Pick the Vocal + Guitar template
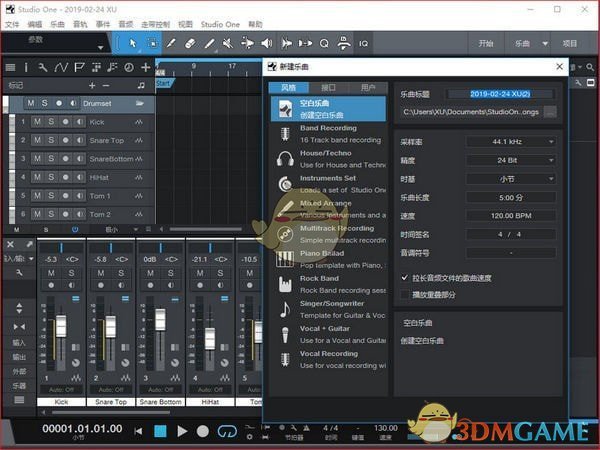The height and width of the screenshot is (450, 600). [x=328, y=334]
